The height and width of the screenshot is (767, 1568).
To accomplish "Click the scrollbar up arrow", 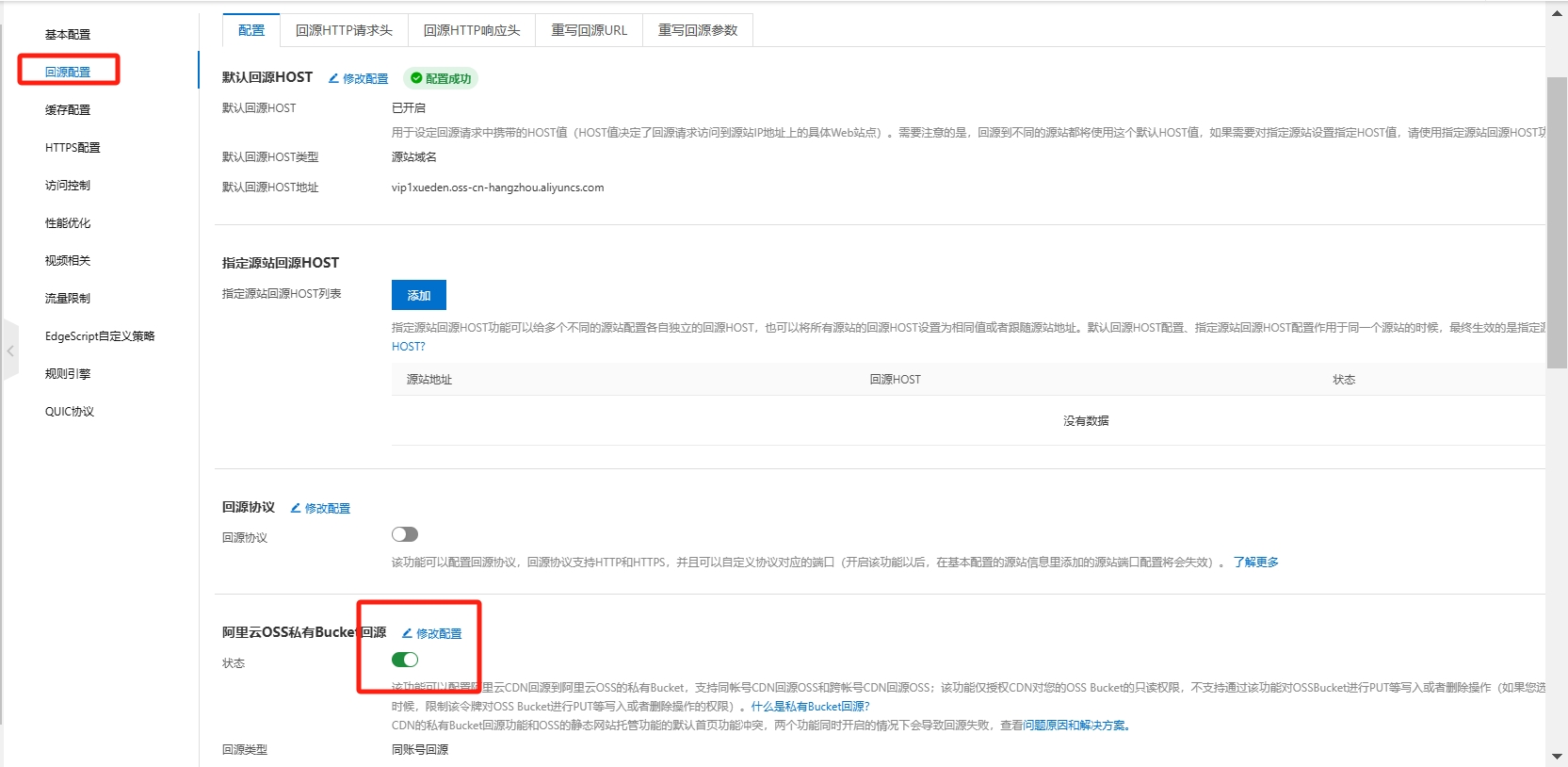I will [x=1557, y=13].
